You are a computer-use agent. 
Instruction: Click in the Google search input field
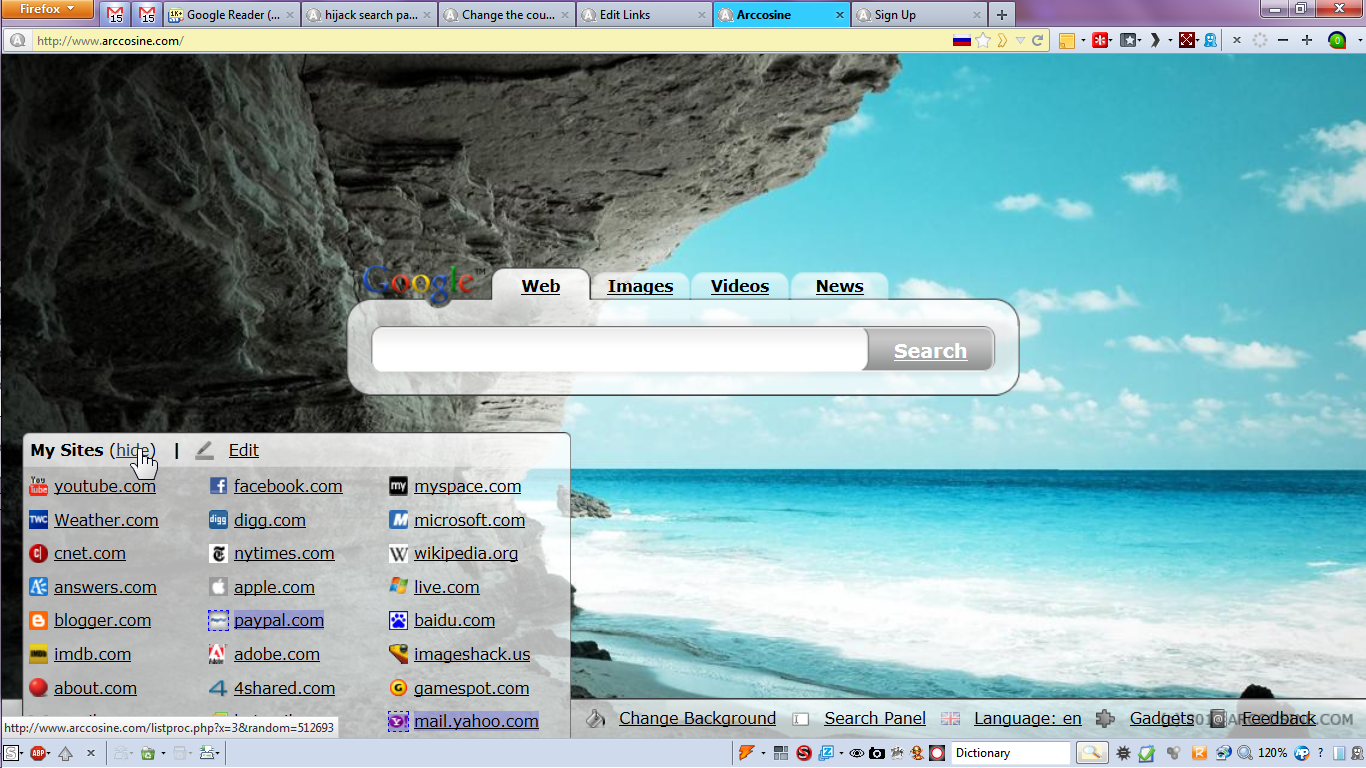[619, 351]
